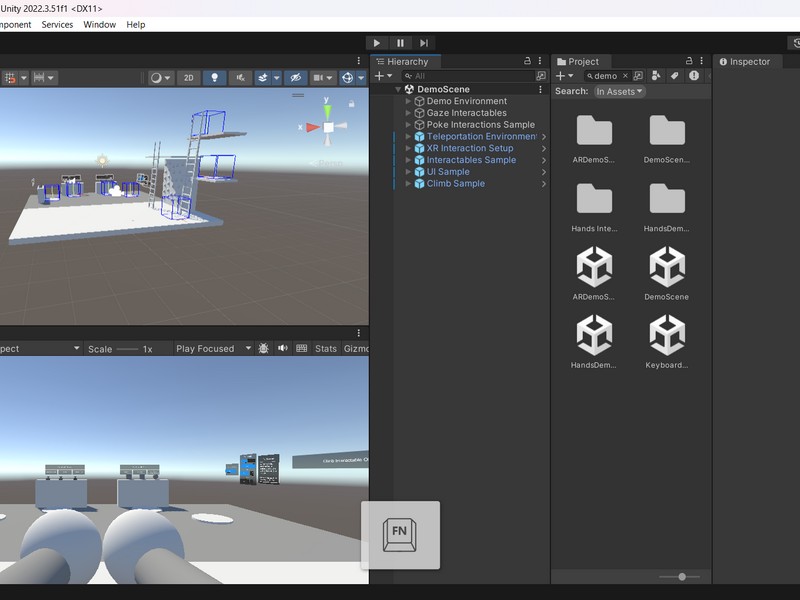The image size is (800, 600).
Task: Click the search-by-label icon in Project panel
Action: tap(674, 76)
